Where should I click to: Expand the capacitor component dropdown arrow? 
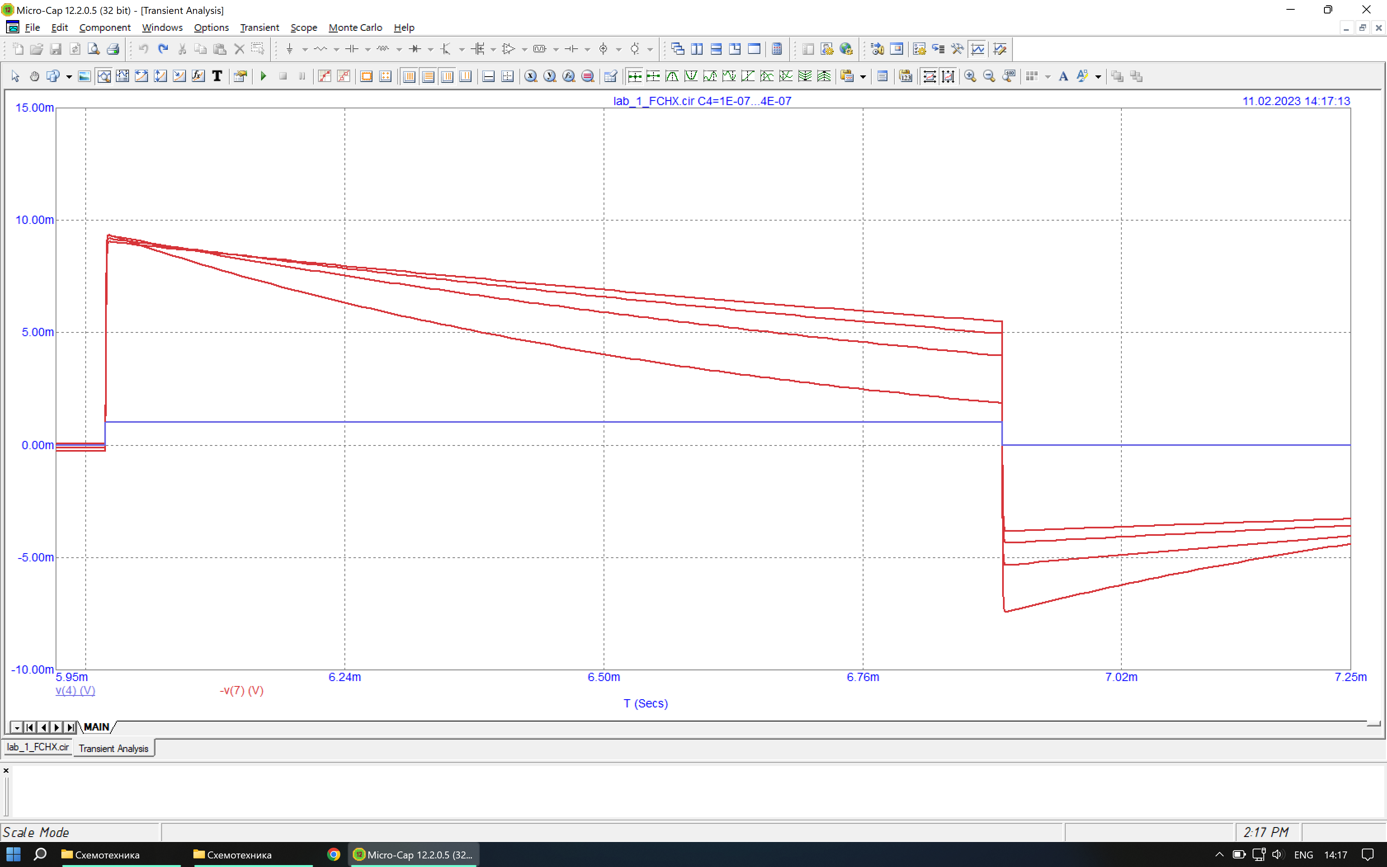coord(368,49)
